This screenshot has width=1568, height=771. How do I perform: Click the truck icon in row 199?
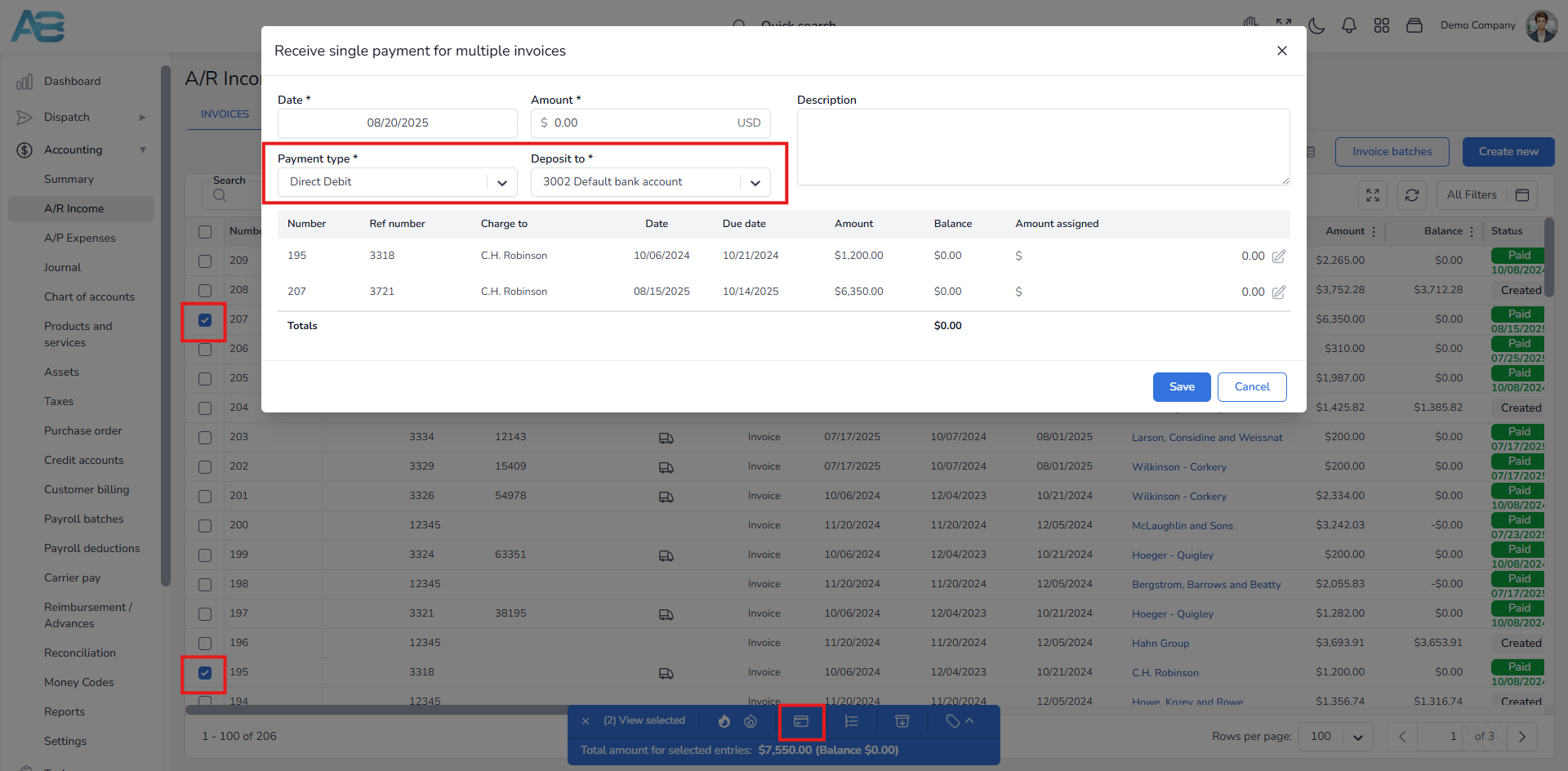[666, 555]
